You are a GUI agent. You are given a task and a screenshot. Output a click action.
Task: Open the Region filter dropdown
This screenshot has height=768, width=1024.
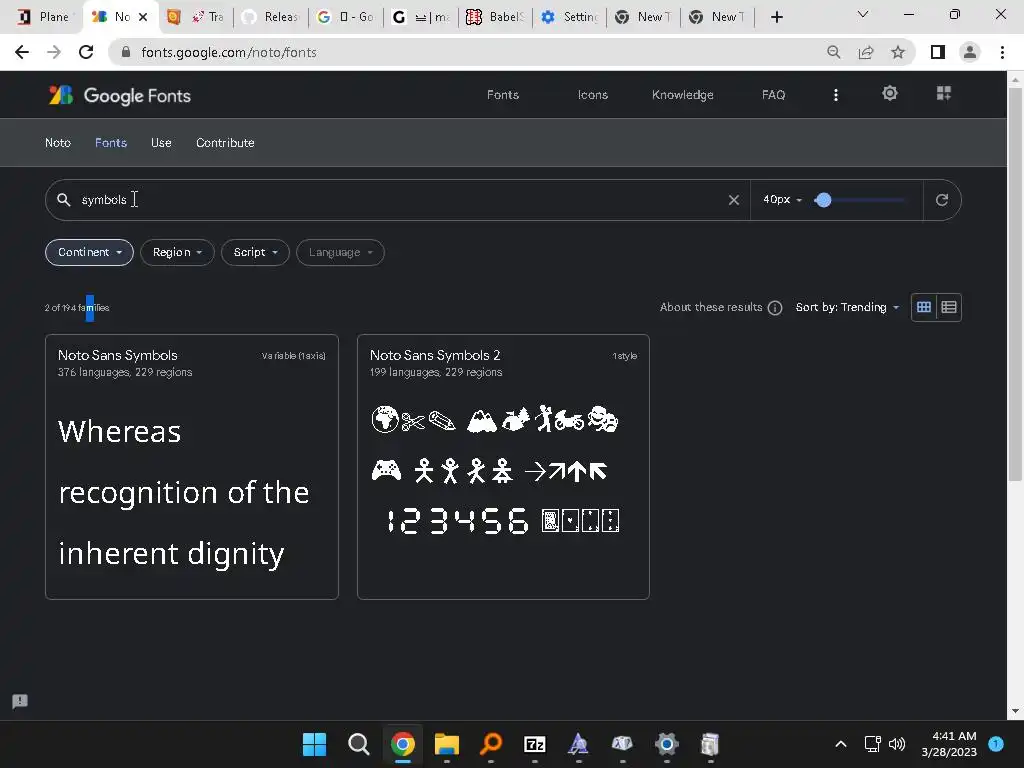pos(177,252)
